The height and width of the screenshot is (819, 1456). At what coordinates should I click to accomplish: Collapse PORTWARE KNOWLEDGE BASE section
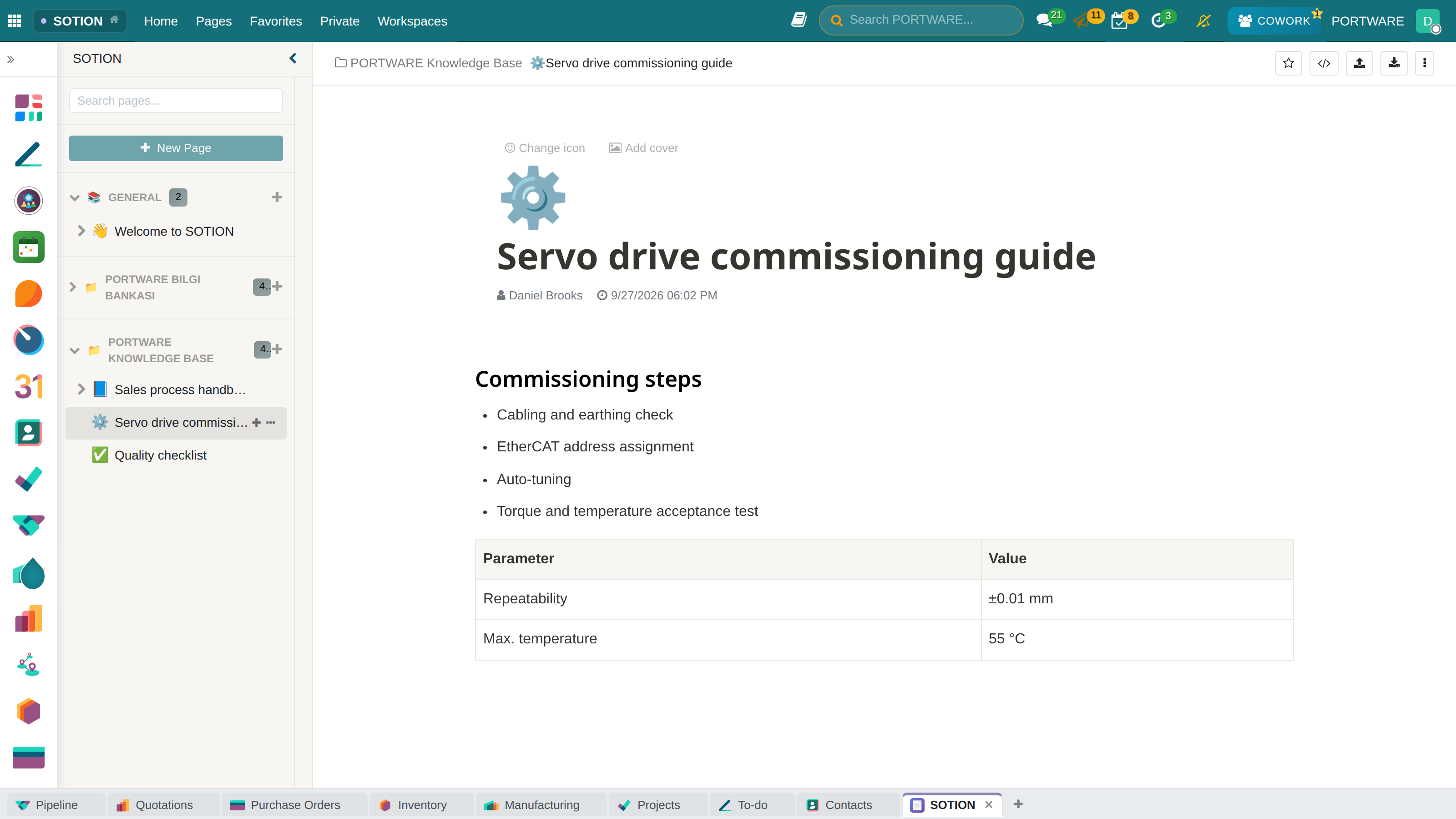(75, 350)
